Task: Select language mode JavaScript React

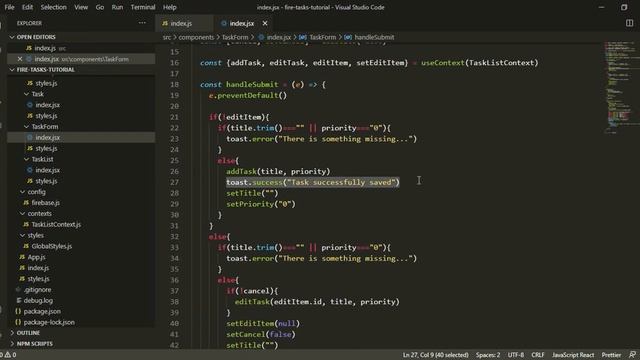Action: click(573, 355)
